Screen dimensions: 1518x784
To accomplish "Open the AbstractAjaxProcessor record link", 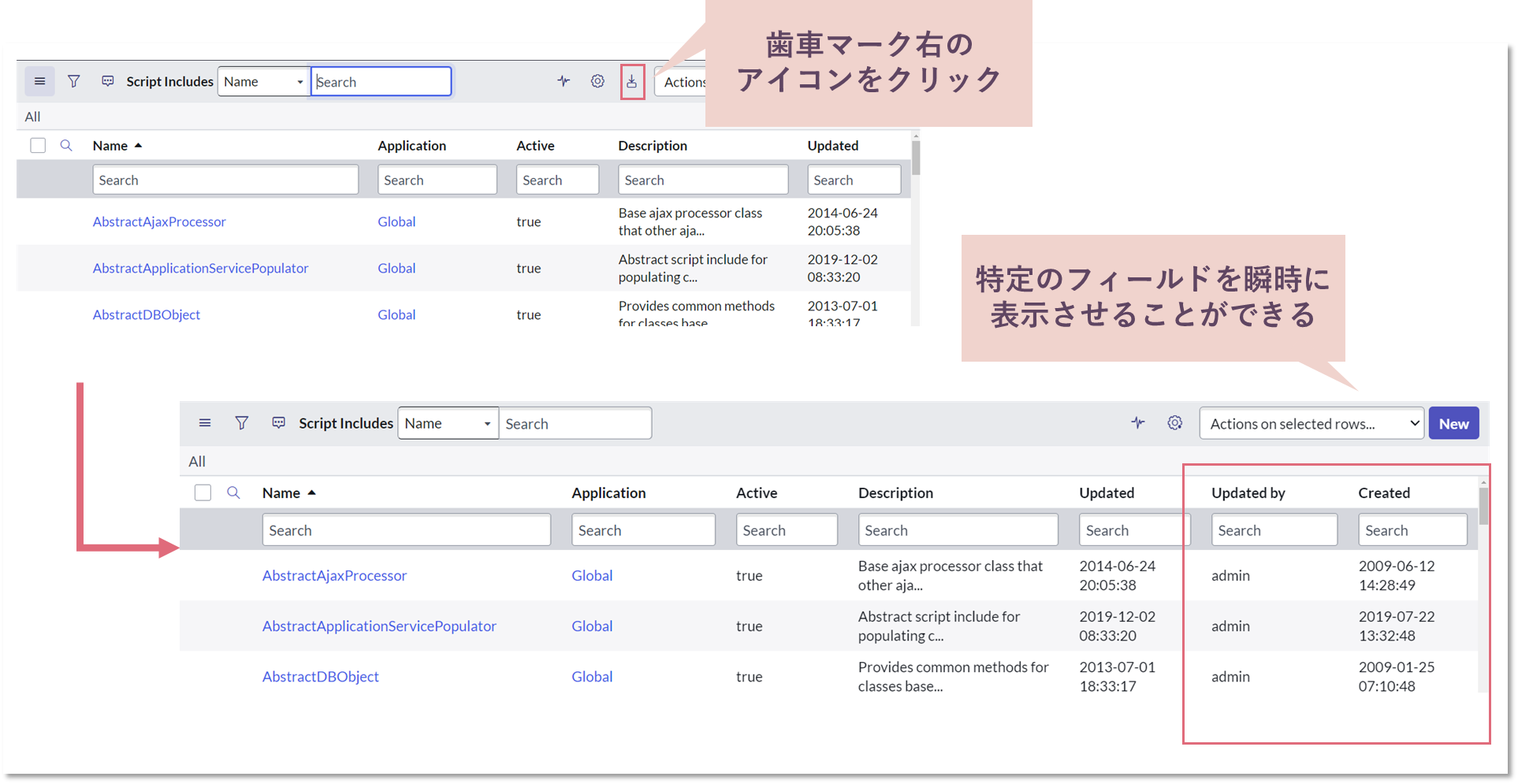I will (159, 221).
